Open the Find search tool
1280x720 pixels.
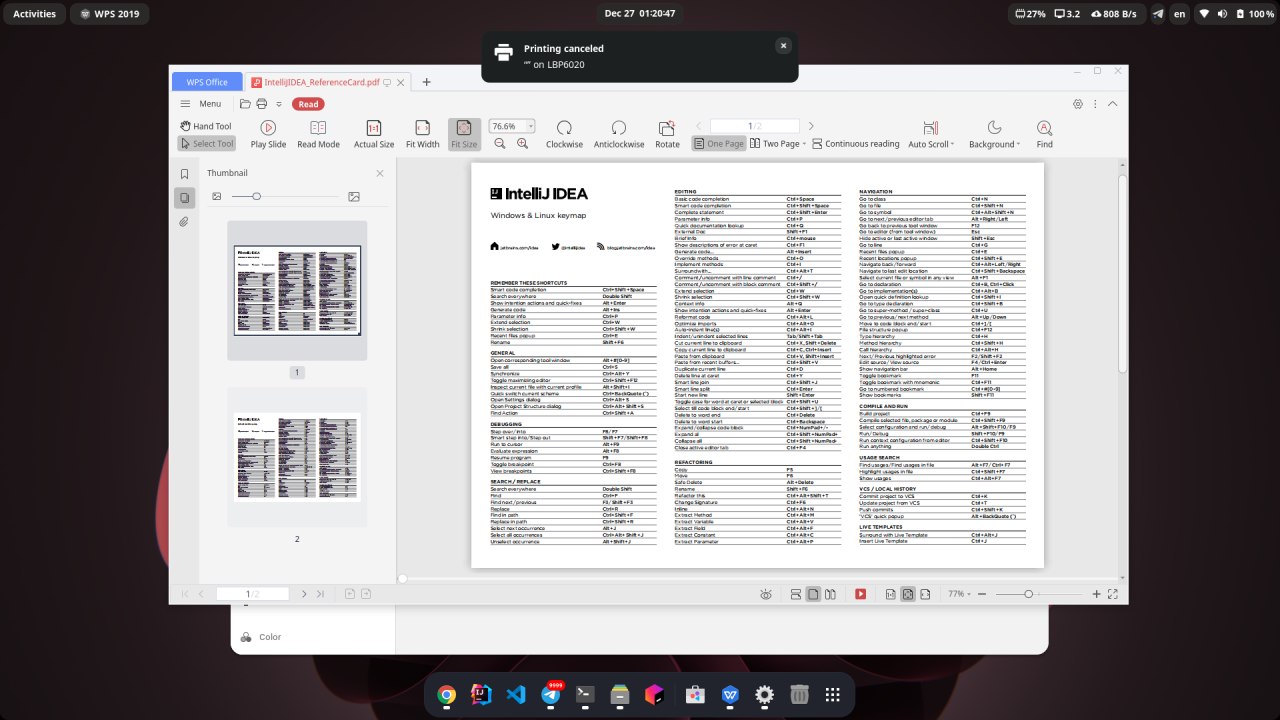1044,128
